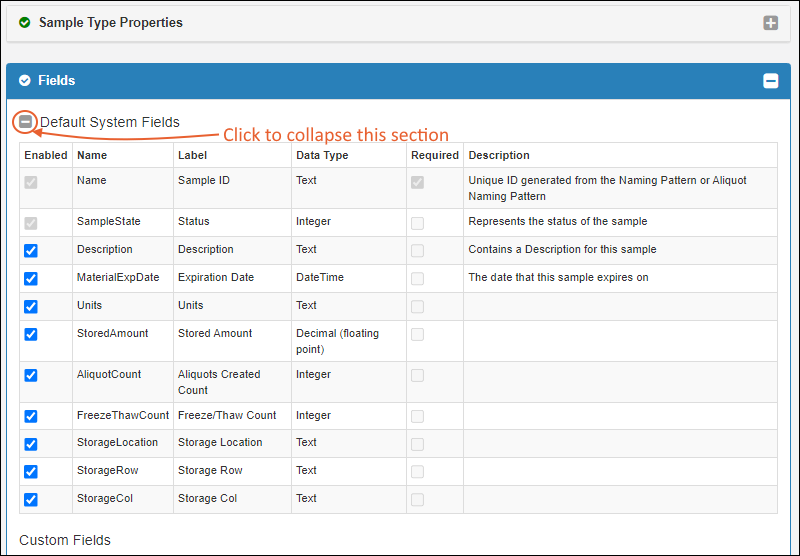Uncheck the AliquotCount Enabled box

point(31,375)
